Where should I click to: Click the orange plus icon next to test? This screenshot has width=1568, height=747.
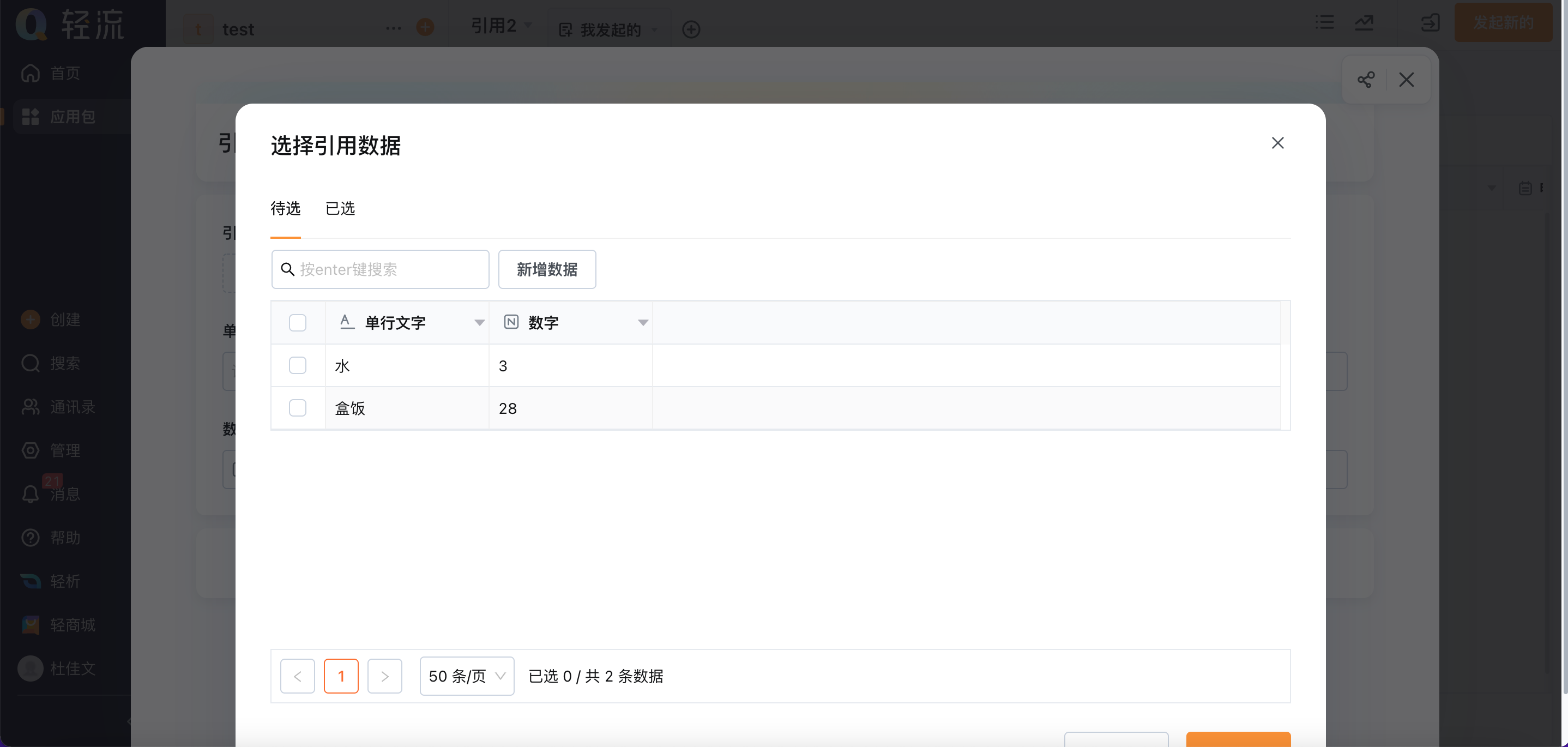[x=425, y=27]
